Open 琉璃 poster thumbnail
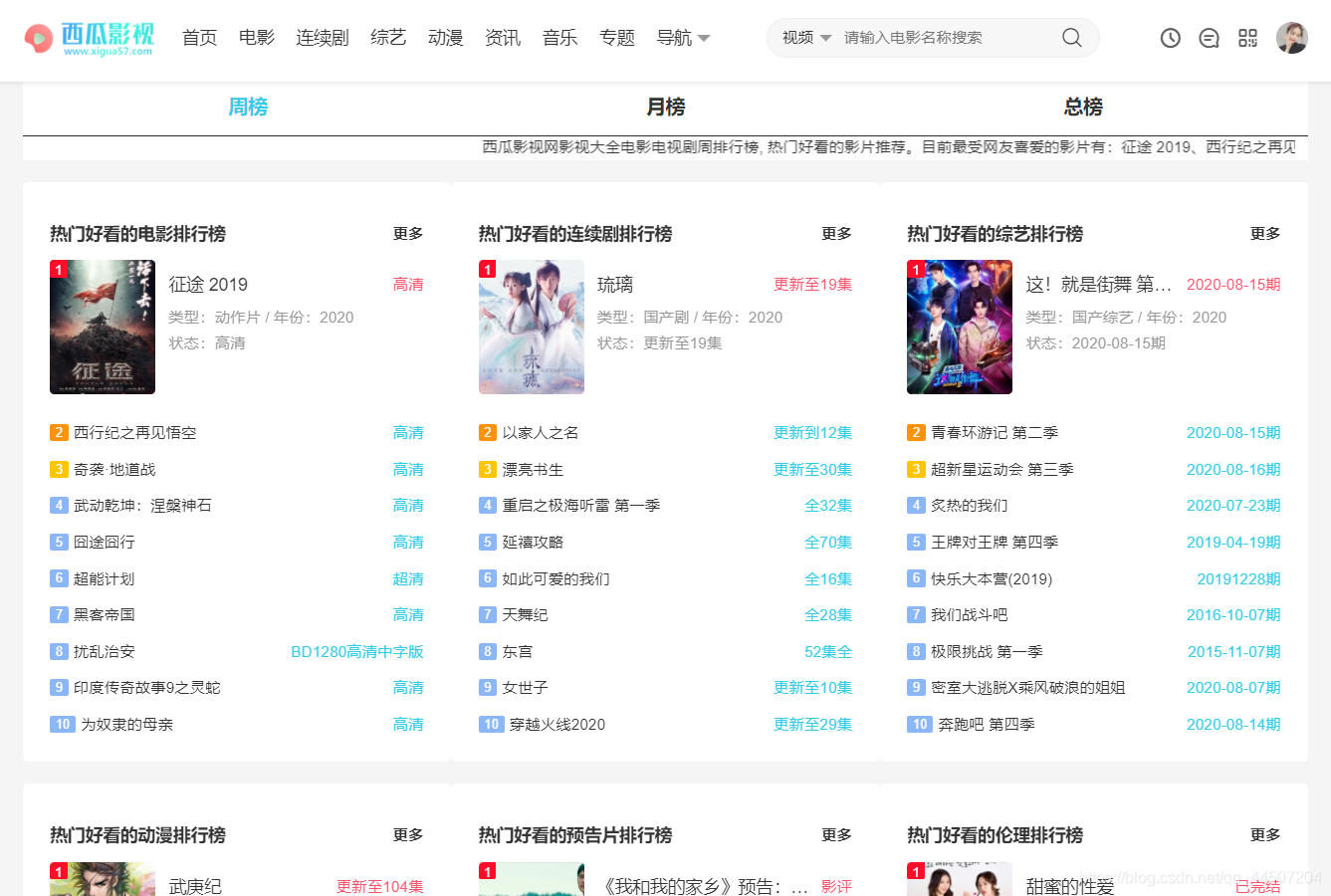This screenshot has width=1331, height=896. (532, 327)
